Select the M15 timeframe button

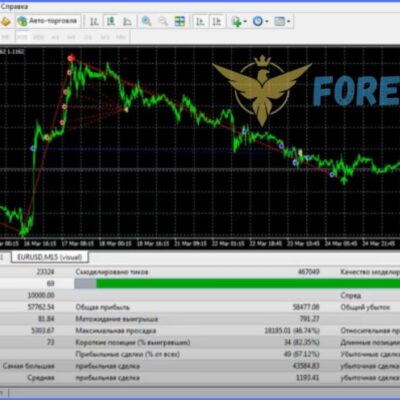pyautogui.click(x=22, y=37)
